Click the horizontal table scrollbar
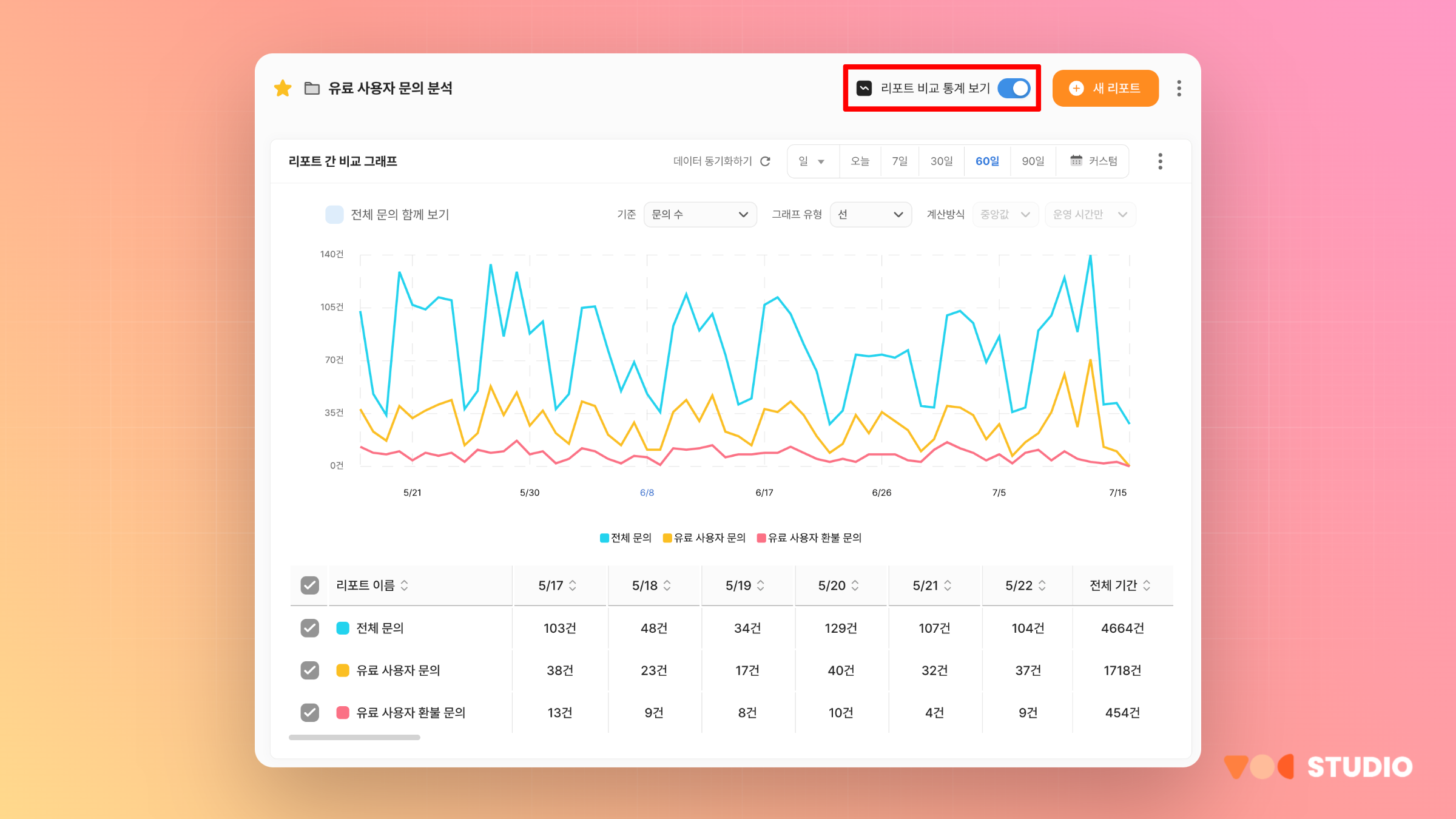1456x819 pixels. click(x=354, y=738)
